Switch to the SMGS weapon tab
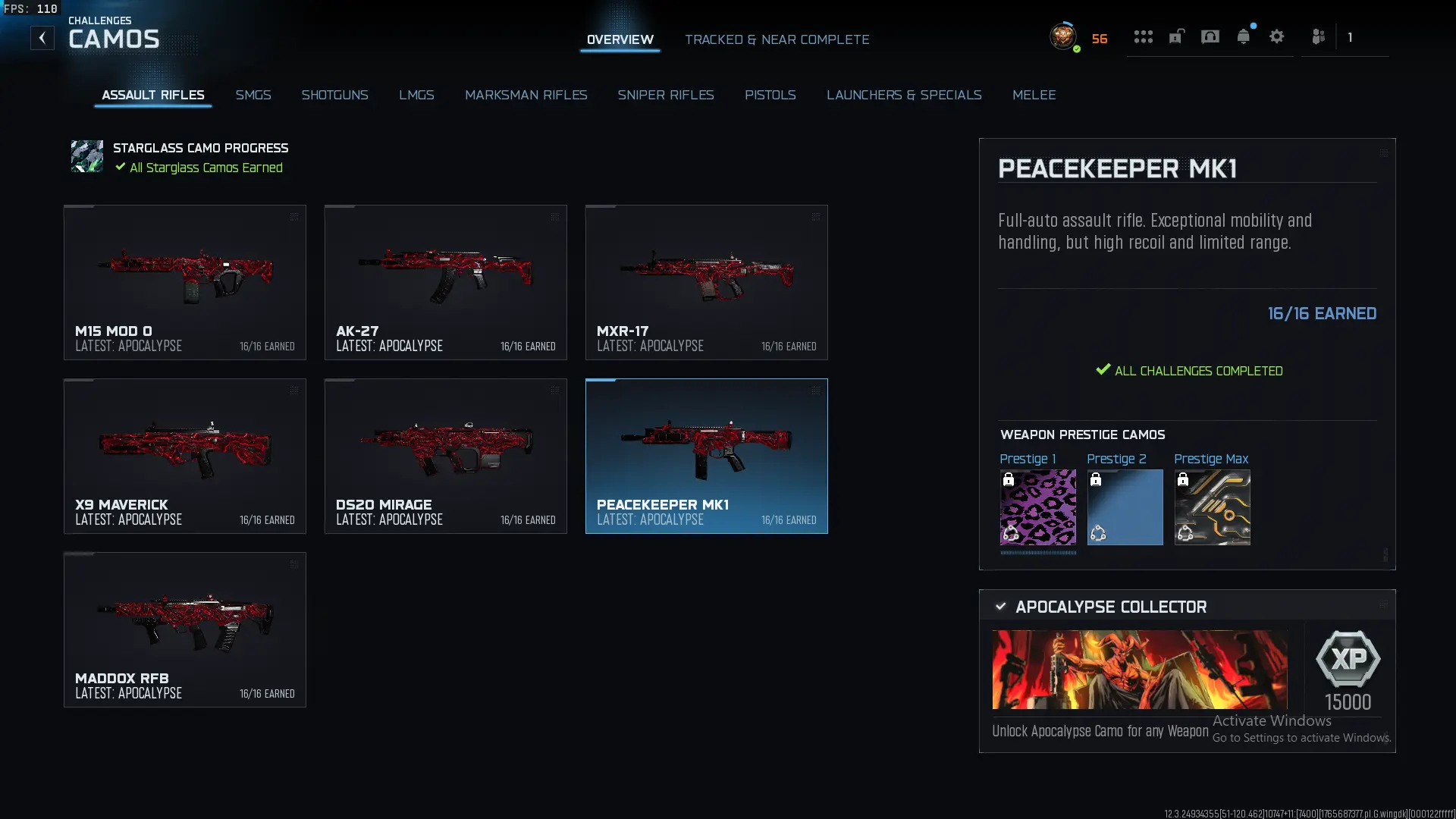Screen dimensions: 1456x819 (x=253, y=95)
